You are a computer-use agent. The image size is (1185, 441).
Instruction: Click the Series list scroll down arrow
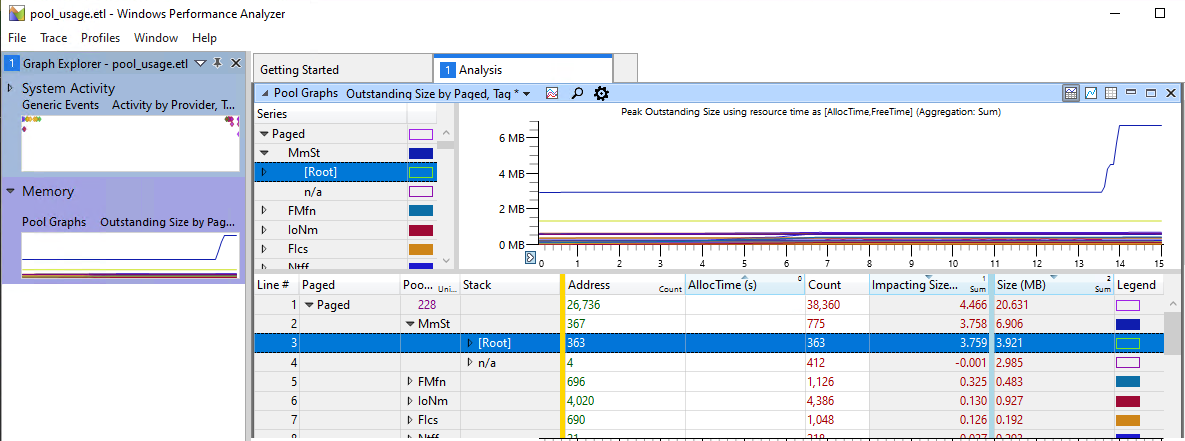click(x=446, y=261)
